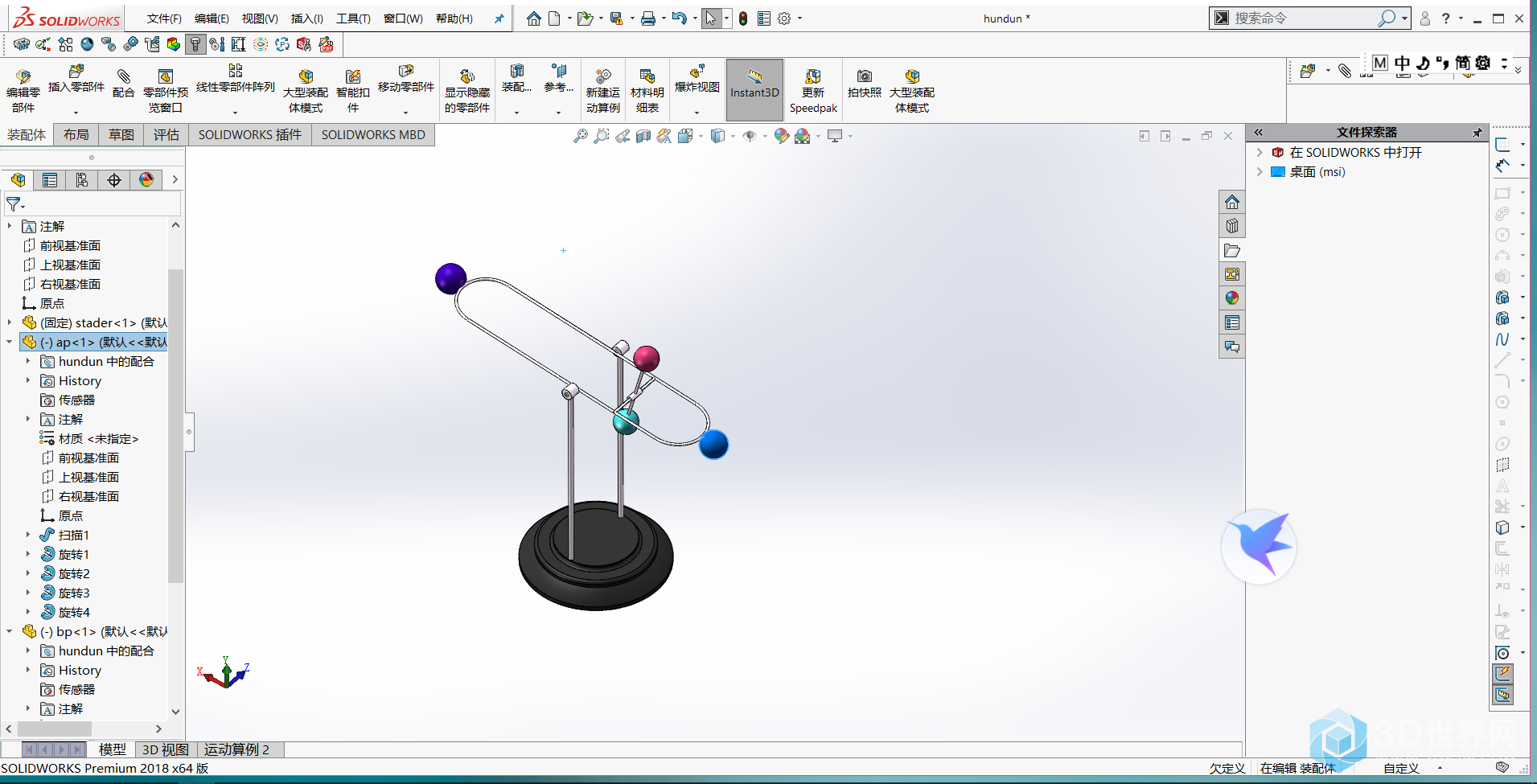This screenshot has height=784, width=1537.
Task: Click the 自定义 status bar entry
Action: (1401, 769)
